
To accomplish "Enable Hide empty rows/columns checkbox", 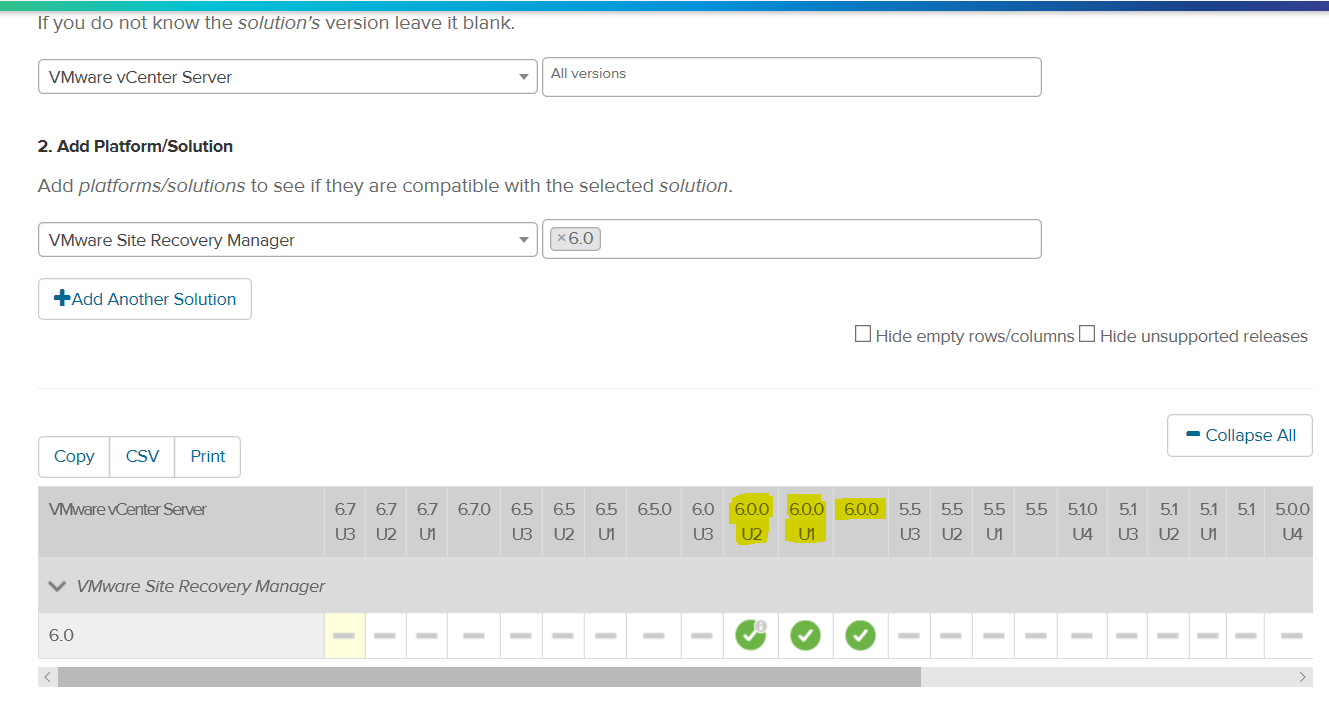I will 863,335.
